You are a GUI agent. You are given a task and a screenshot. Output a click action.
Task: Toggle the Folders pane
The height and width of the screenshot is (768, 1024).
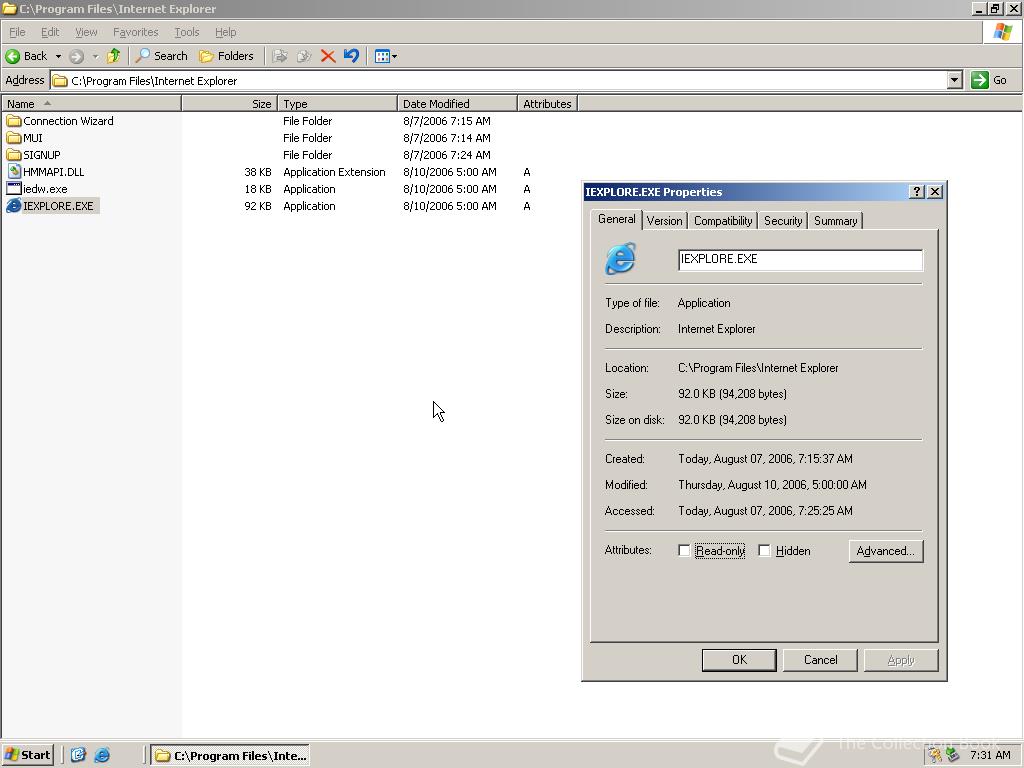(227, 56)
